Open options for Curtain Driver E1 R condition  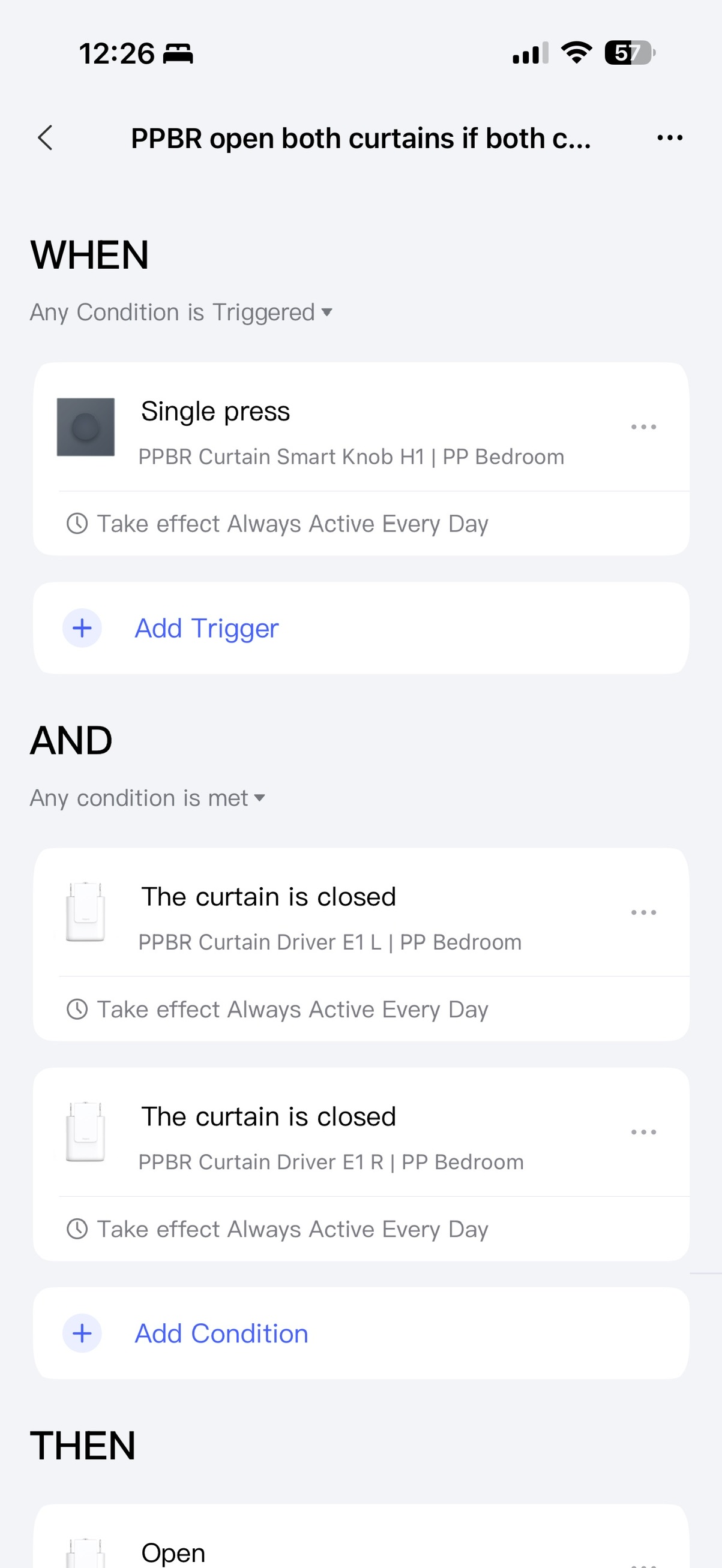[643, 1132]
